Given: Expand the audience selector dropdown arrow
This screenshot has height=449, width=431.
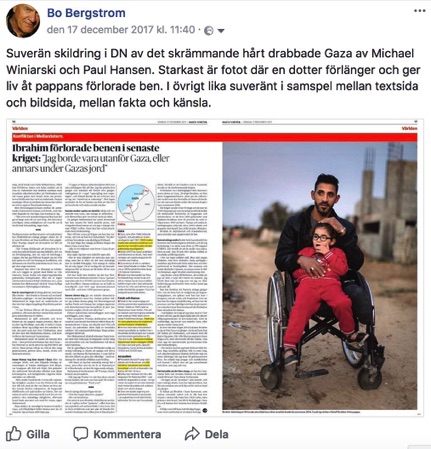Looking at the screenshot, I should click(221, 31).
